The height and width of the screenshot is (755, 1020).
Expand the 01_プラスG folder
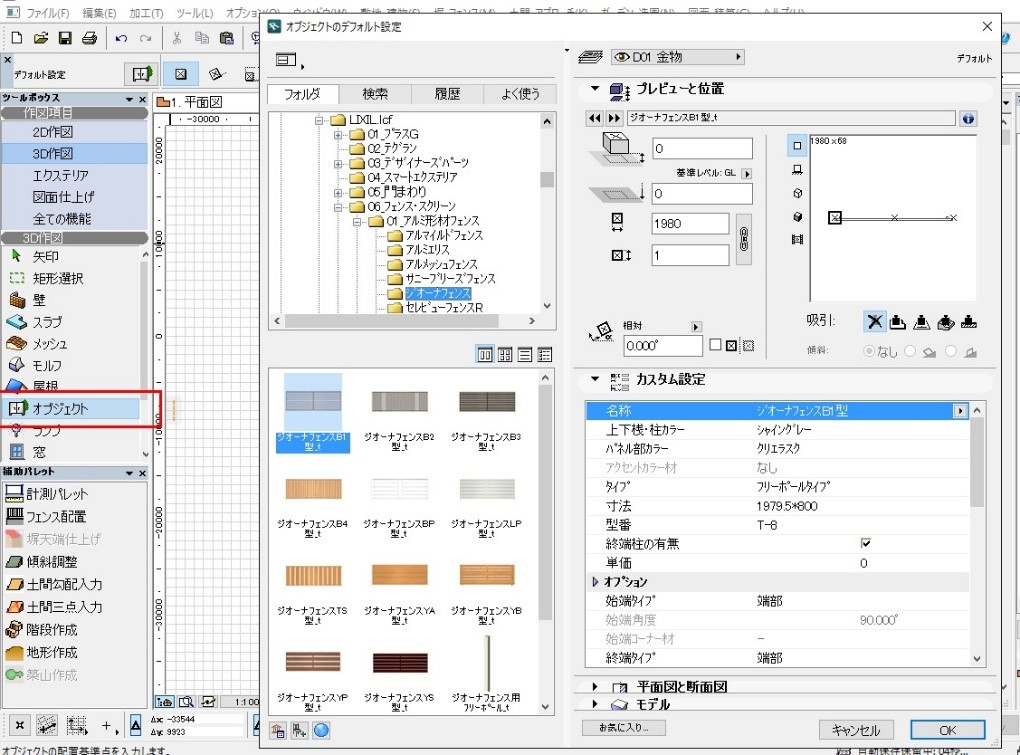(338, 135)
